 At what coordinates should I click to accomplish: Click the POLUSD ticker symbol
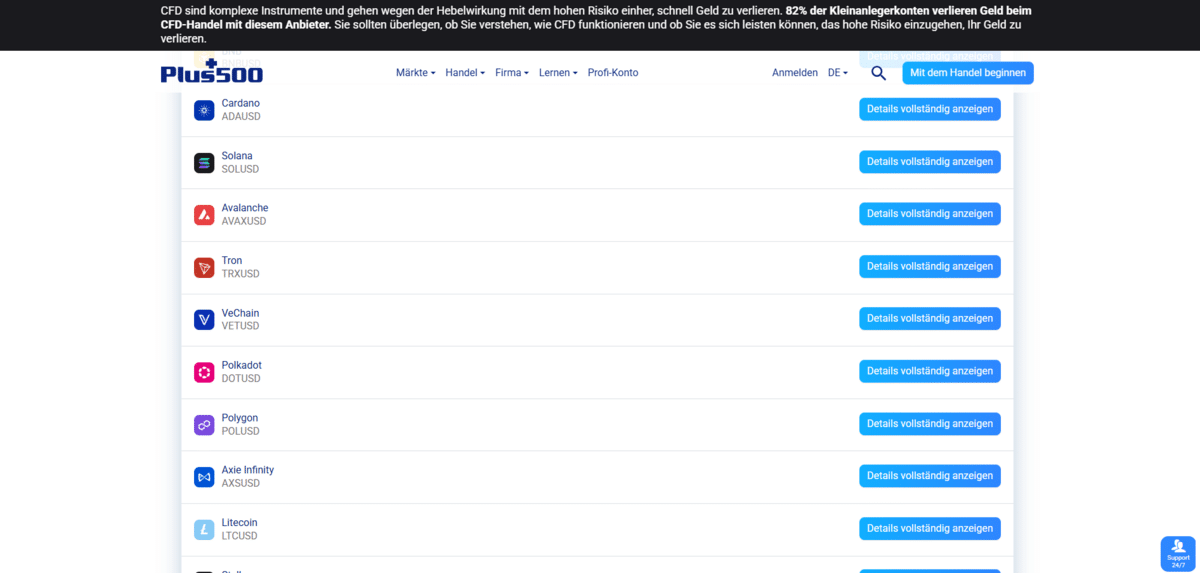click(x=240, y=431)
